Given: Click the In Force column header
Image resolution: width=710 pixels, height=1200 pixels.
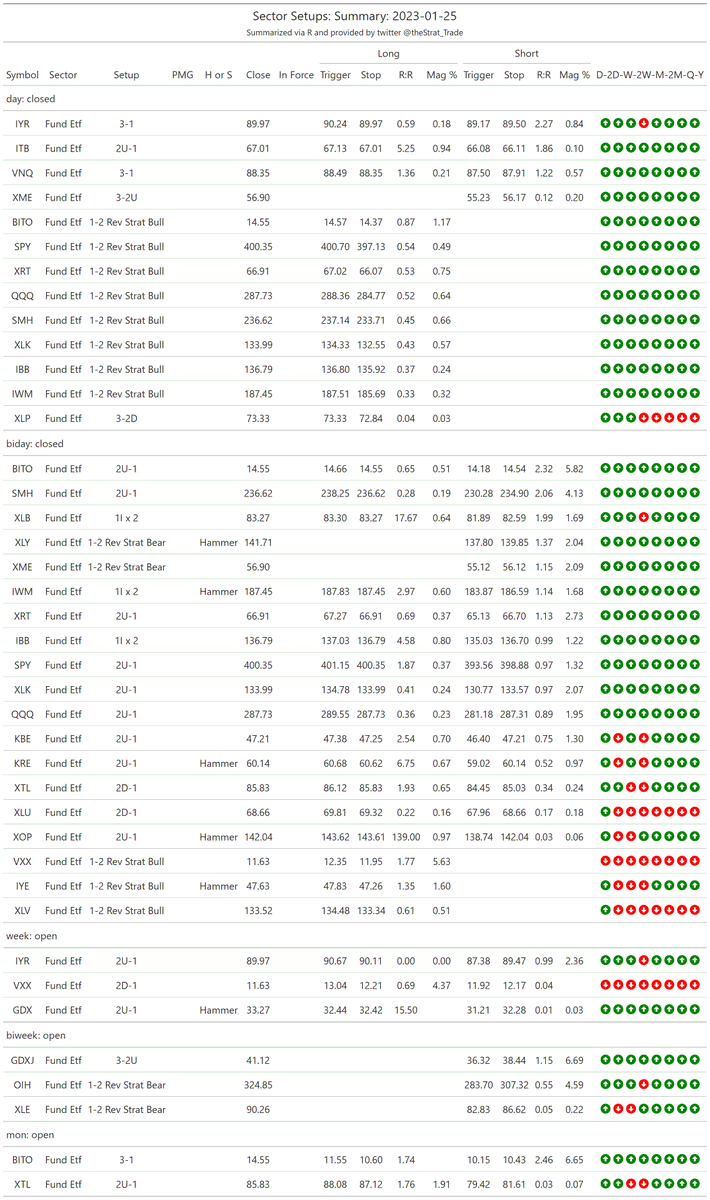Looking at the screenshot, I should click(296, 75).
